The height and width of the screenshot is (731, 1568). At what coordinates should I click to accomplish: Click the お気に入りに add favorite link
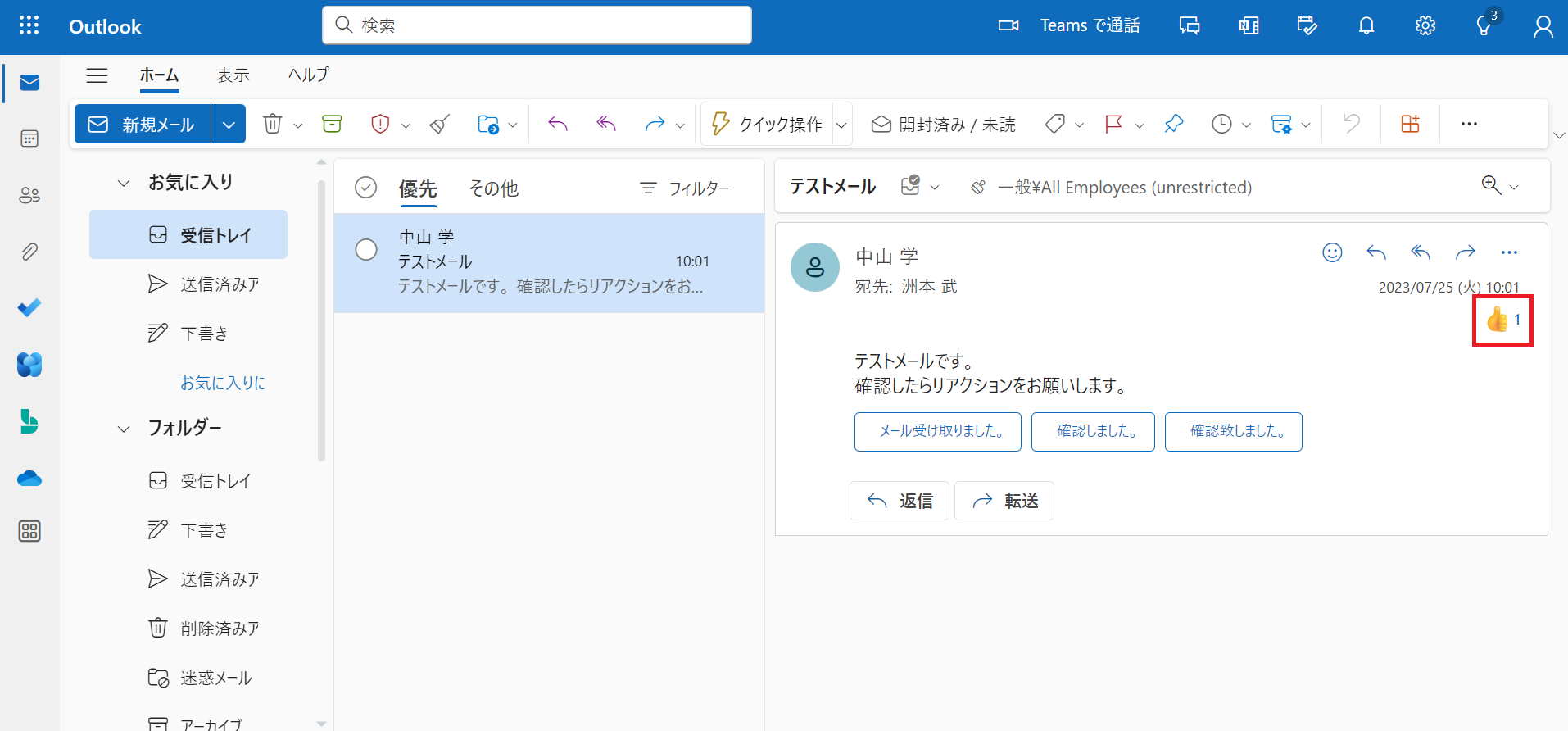[222, 383]
